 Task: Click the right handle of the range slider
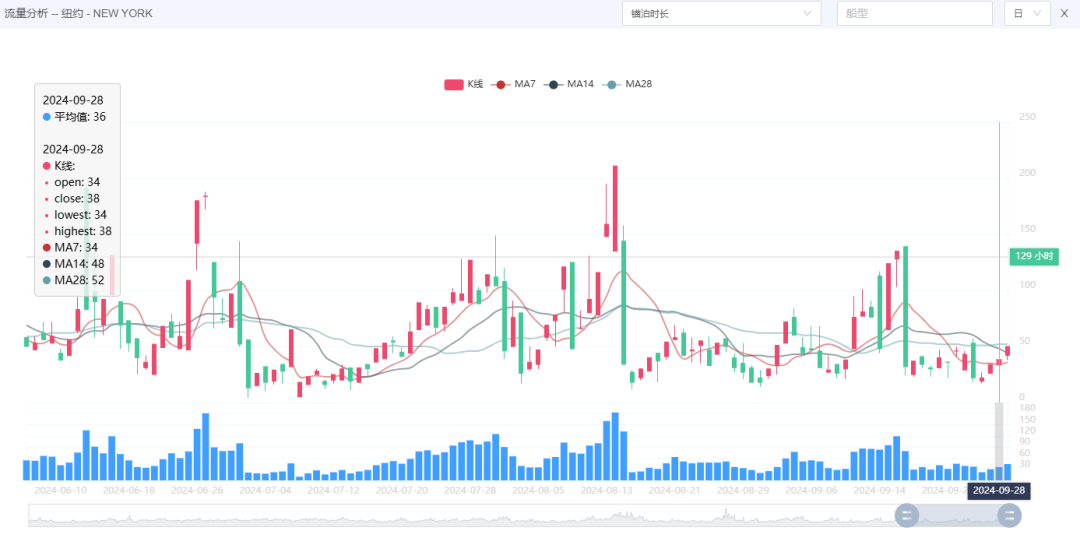pyautogui.click(x=1010, y=515)
